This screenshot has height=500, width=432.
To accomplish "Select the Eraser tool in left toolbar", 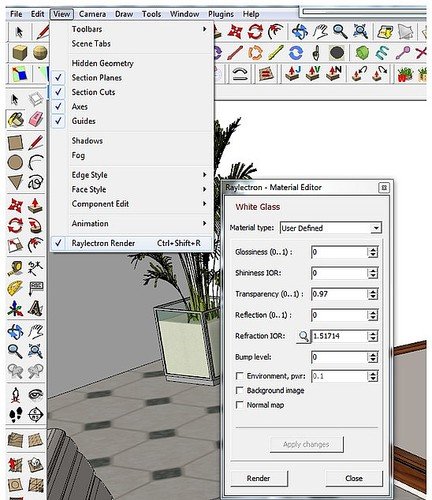I will (35, 119).
